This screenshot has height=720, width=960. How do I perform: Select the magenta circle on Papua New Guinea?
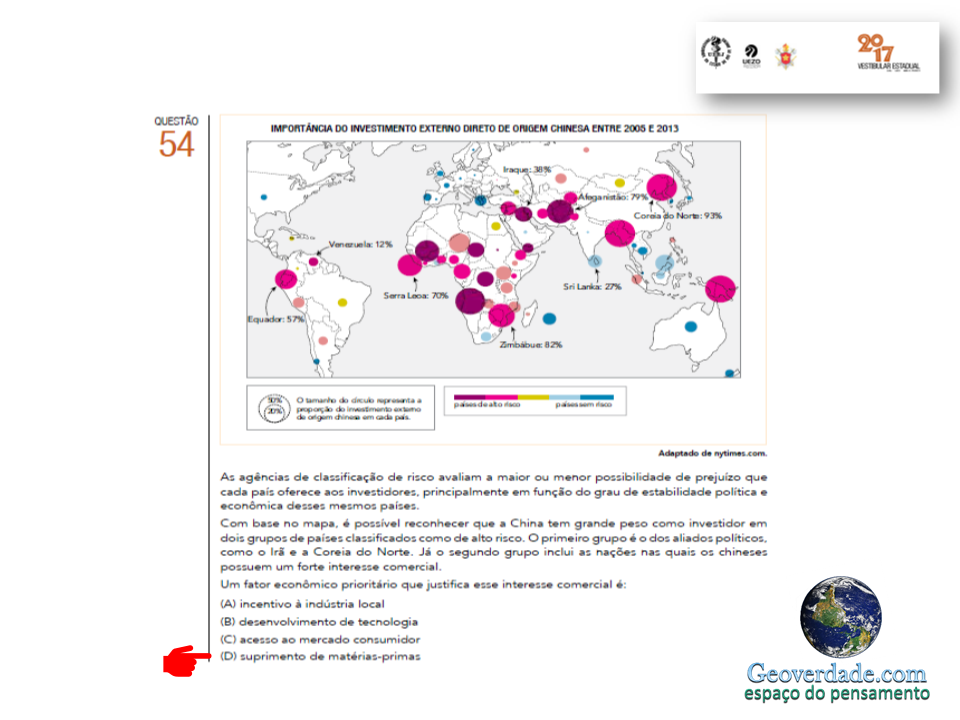pos(720,288)
